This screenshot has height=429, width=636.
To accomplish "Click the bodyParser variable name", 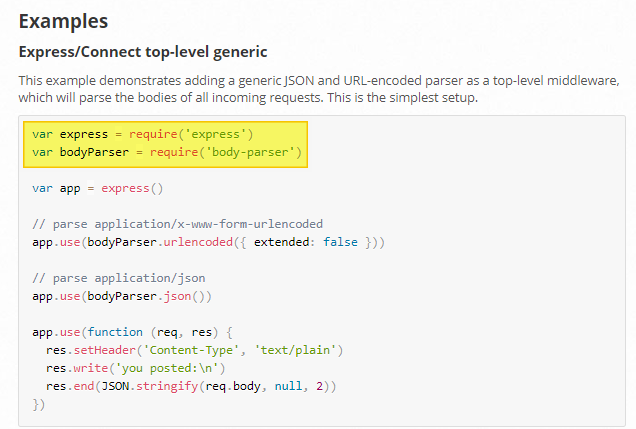I will [94, 152].
